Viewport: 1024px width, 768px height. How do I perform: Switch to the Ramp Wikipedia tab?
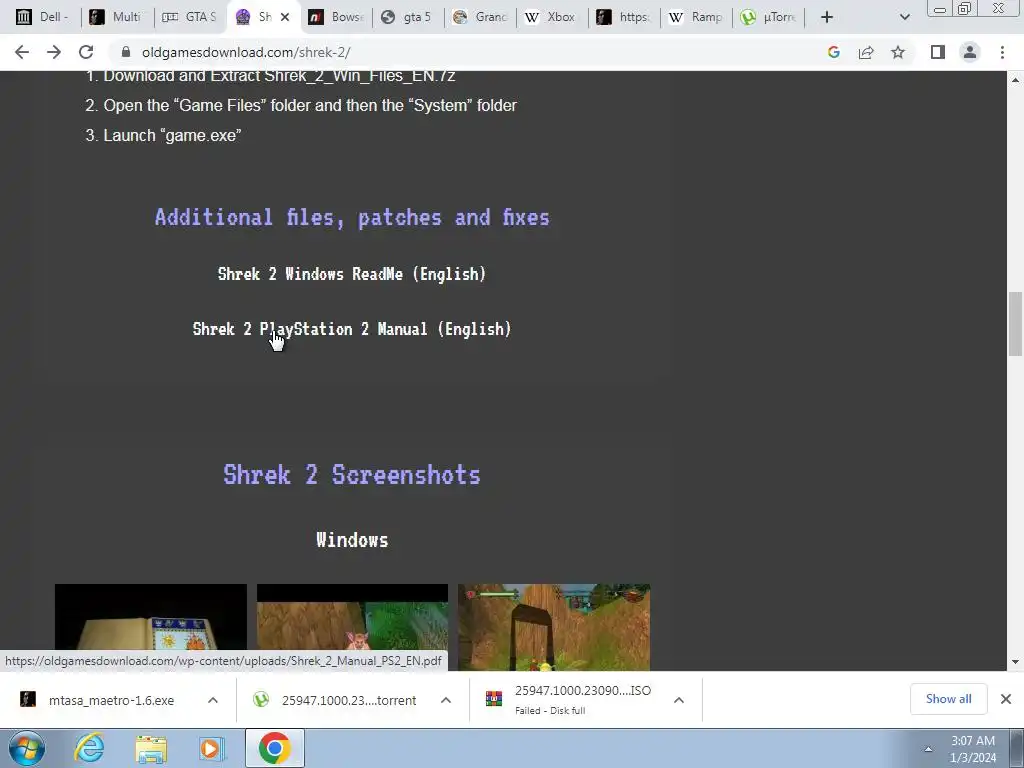click(x=696, y=17)
